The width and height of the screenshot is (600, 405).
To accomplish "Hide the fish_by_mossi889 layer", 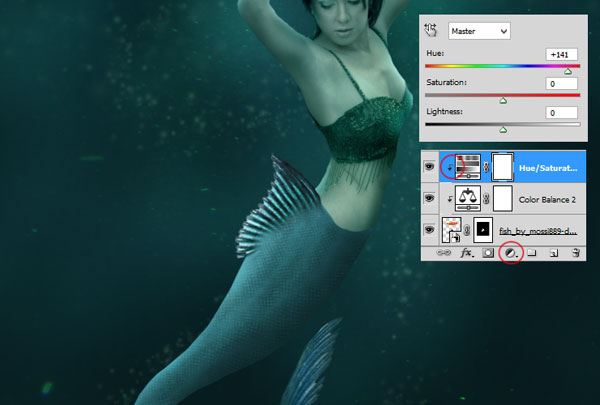I will coord(430,230).
